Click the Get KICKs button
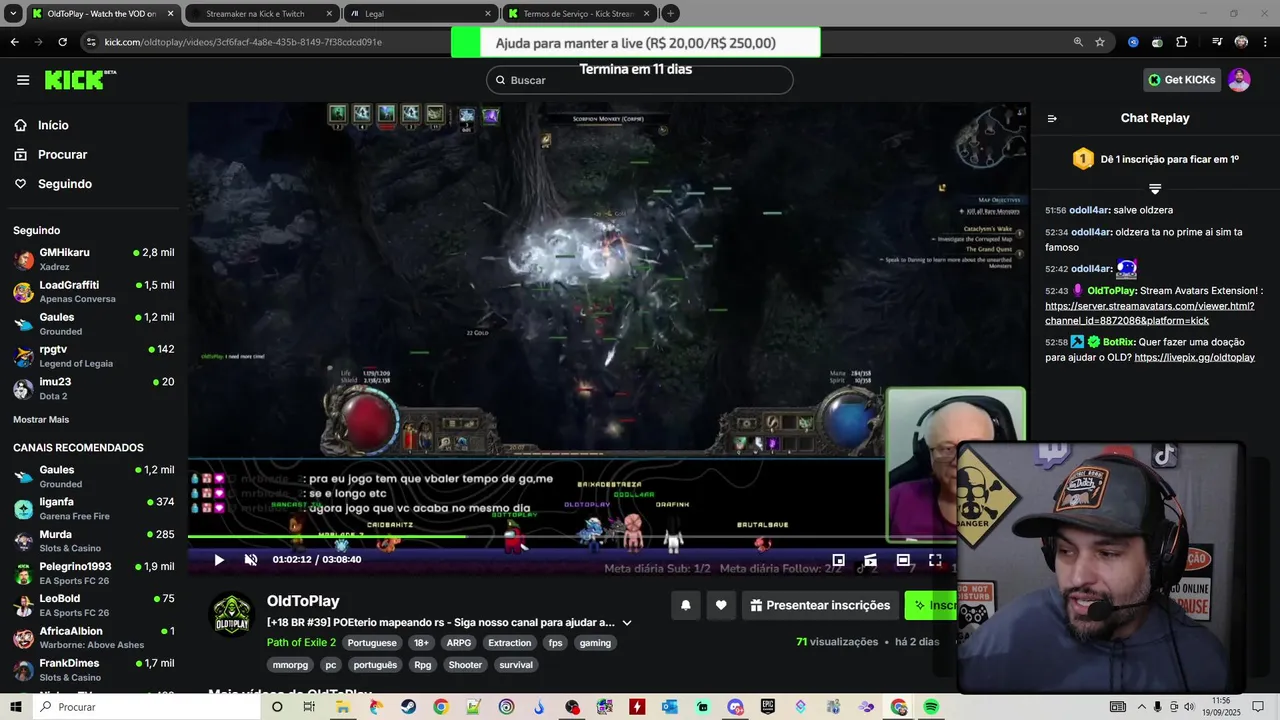The height and width of the screenshot is (720, 1280). click(1182, 80)
